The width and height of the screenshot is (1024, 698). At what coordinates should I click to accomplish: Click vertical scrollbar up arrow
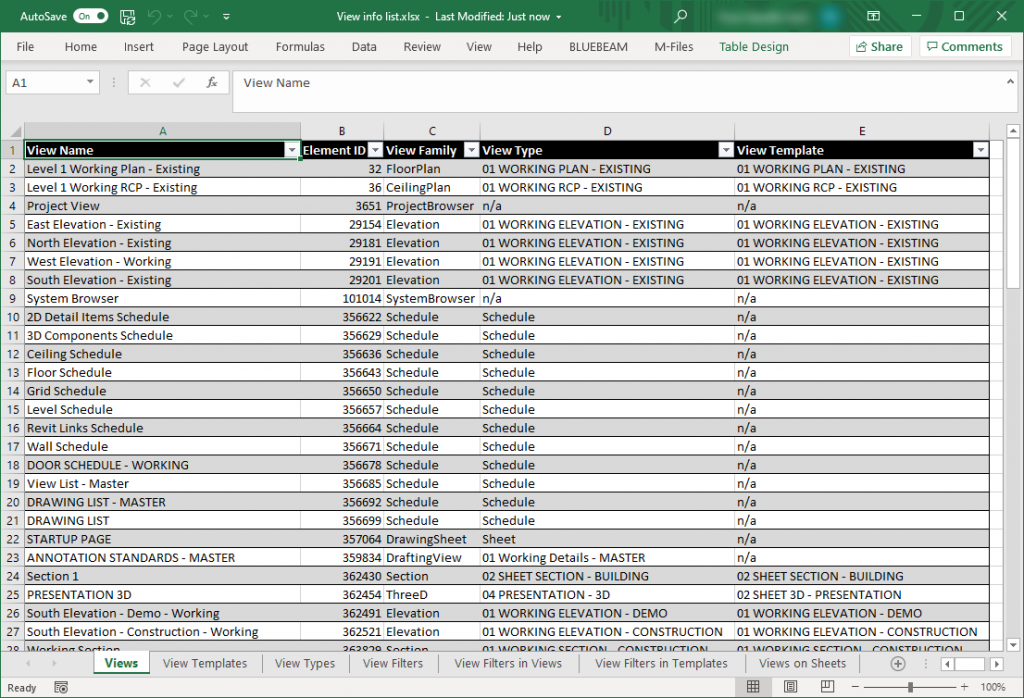pos(1013,131)
